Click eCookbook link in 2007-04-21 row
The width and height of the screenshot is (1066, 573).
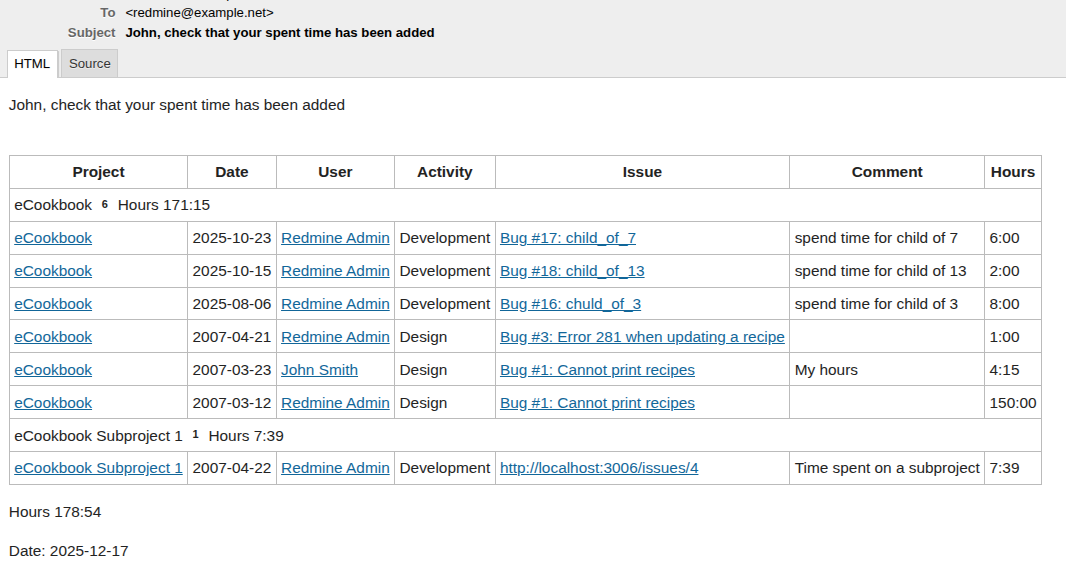(53, 337)
